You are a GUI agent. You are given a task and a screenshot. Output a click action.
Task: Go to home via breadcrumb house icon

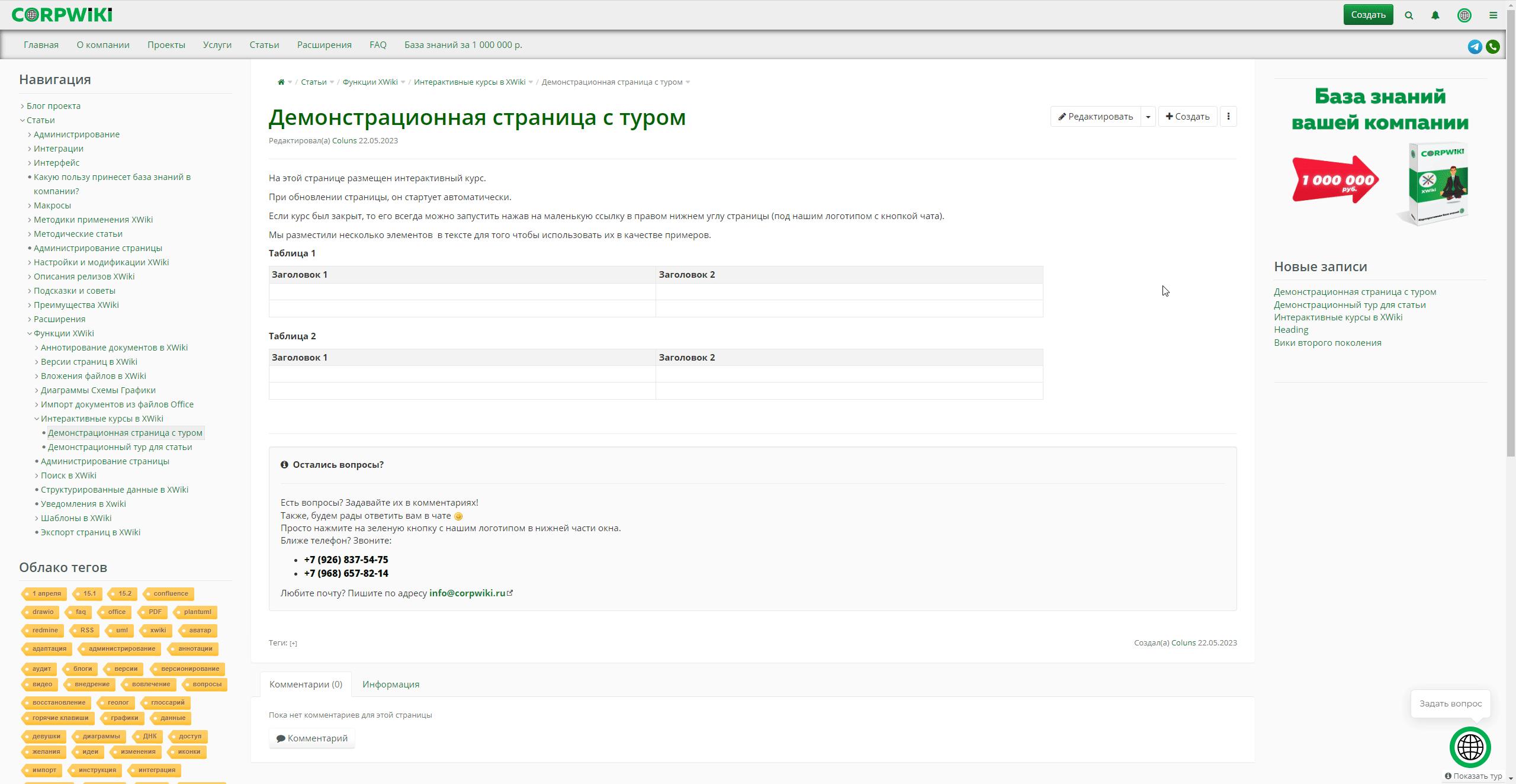tap(281, 82)
